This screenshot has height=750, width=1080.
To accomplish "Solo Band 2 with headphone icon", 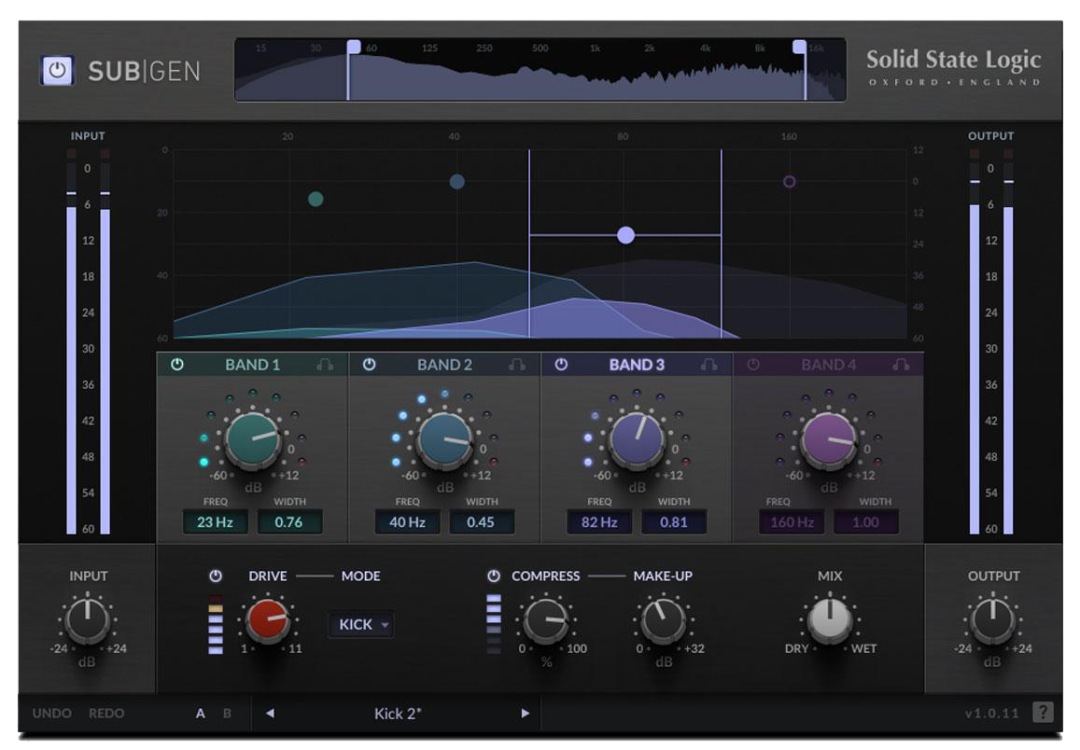I will 517,365.
